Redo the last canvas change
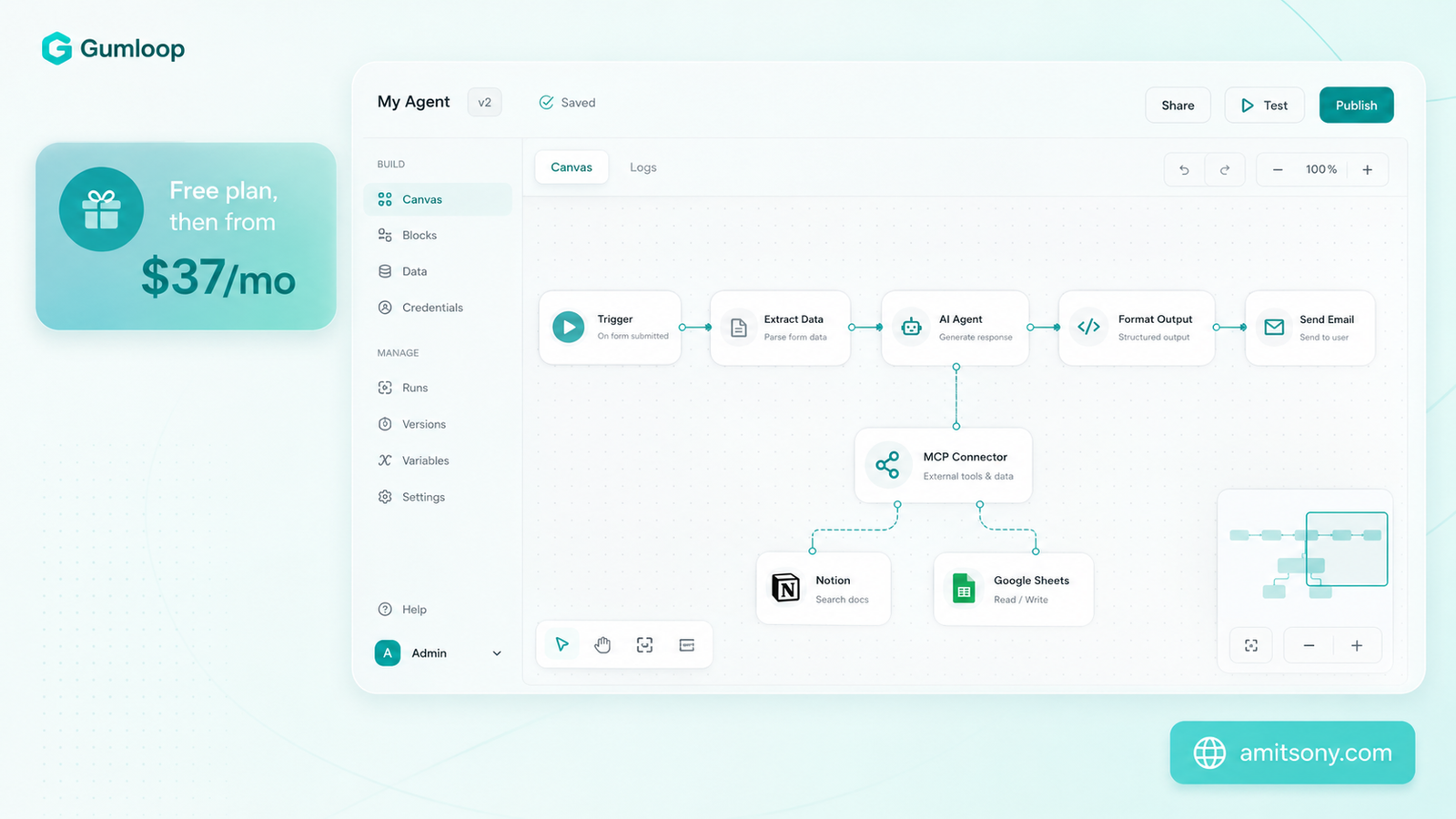Viewport: 1456px width, 819px height. coord(1225,169)
